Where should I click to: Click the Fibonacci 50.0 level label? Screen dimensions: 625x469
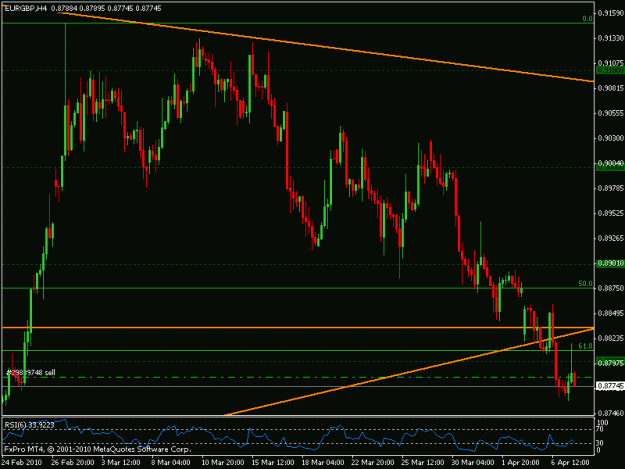point(585,283)
